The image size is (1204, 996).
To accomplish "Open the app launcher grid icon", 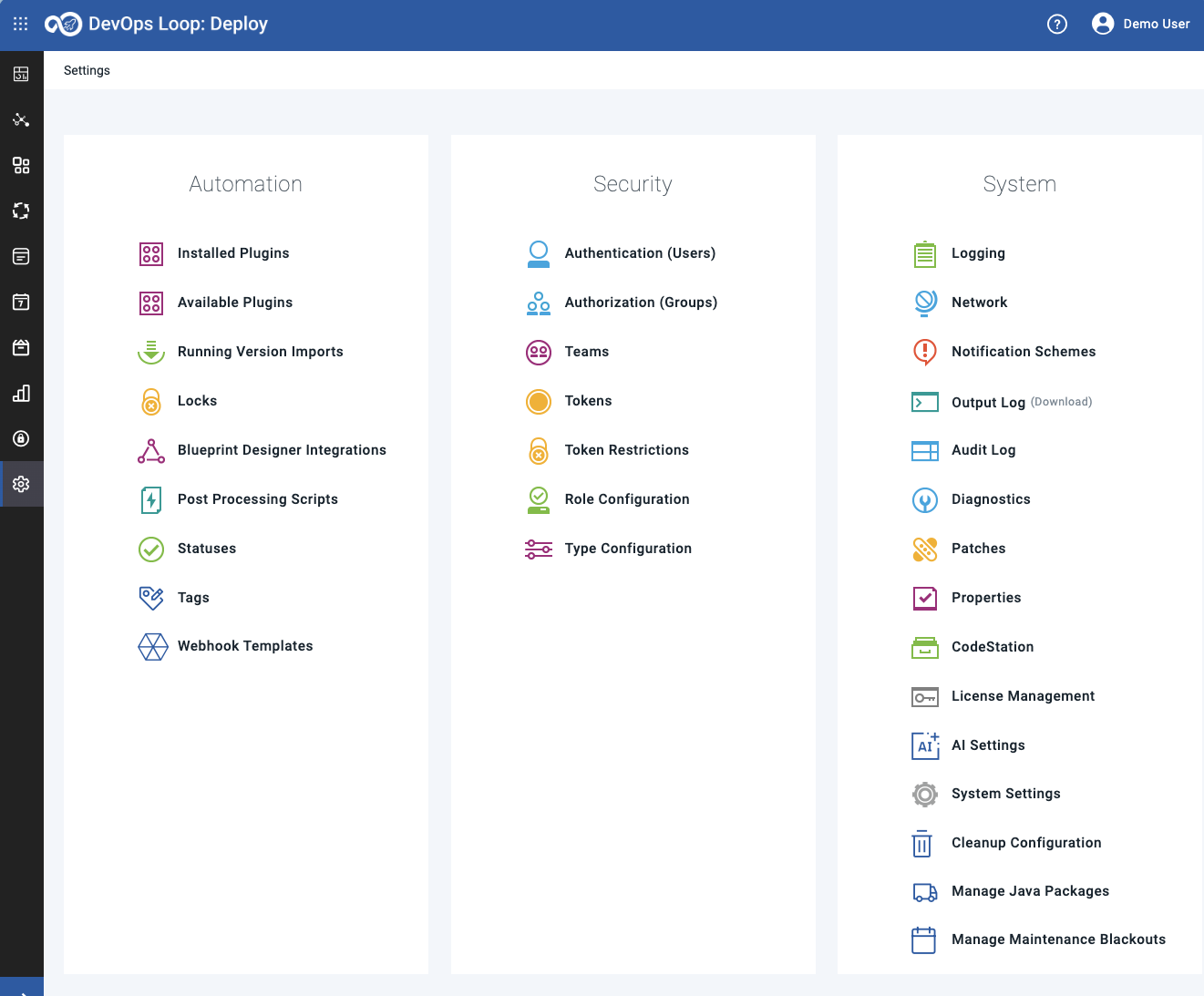I will (20, 25).
